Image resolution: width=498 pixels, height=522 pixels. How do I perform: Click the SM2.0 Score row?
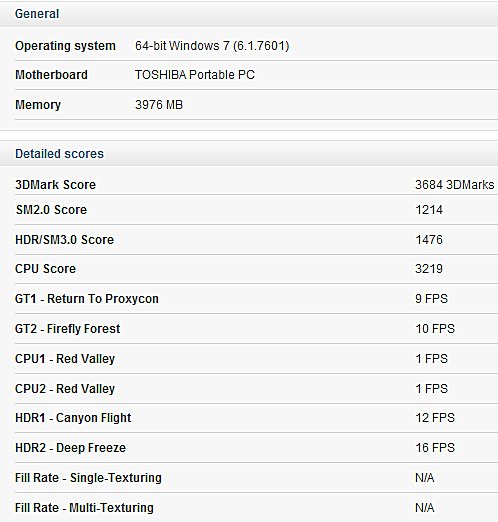[x=256, y=210]
